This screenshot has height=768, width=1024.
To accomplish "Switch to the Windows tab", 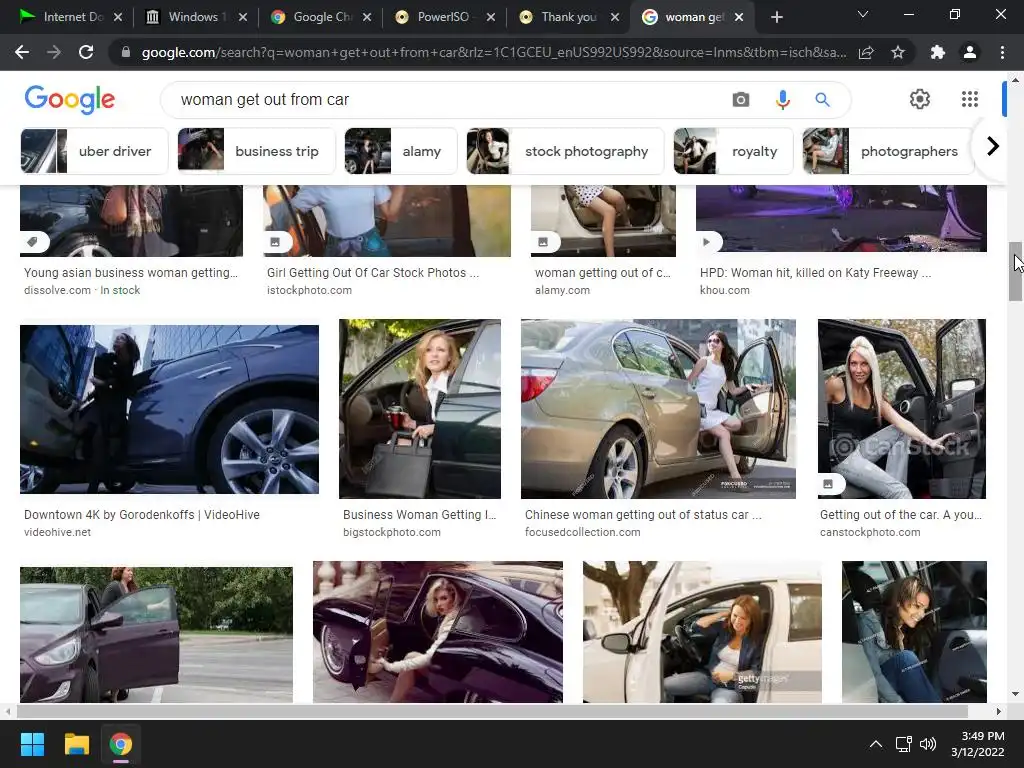I will tap(195, 17).
